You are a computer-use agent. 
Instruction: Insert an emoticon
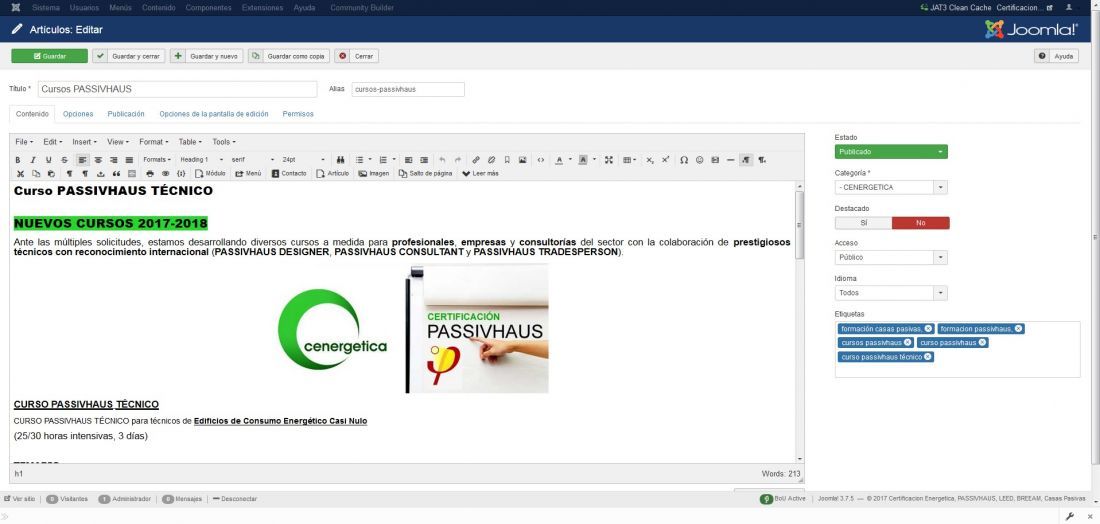coord(699,160)
